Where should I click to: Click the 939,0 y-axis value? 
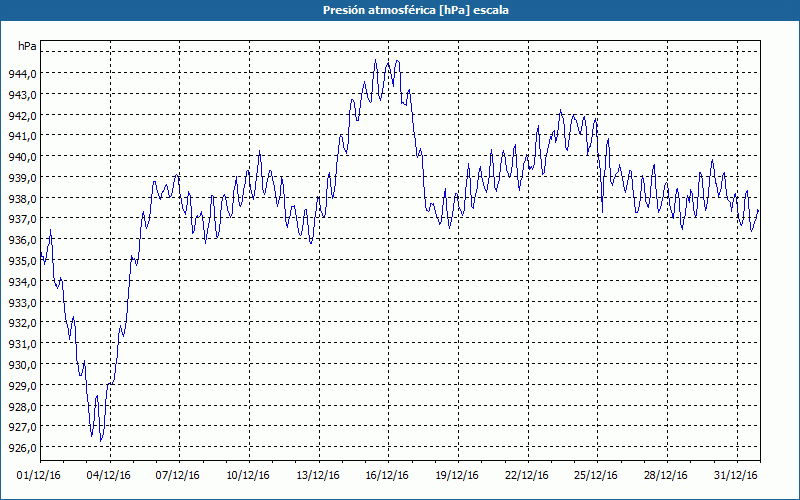[22, 178]
